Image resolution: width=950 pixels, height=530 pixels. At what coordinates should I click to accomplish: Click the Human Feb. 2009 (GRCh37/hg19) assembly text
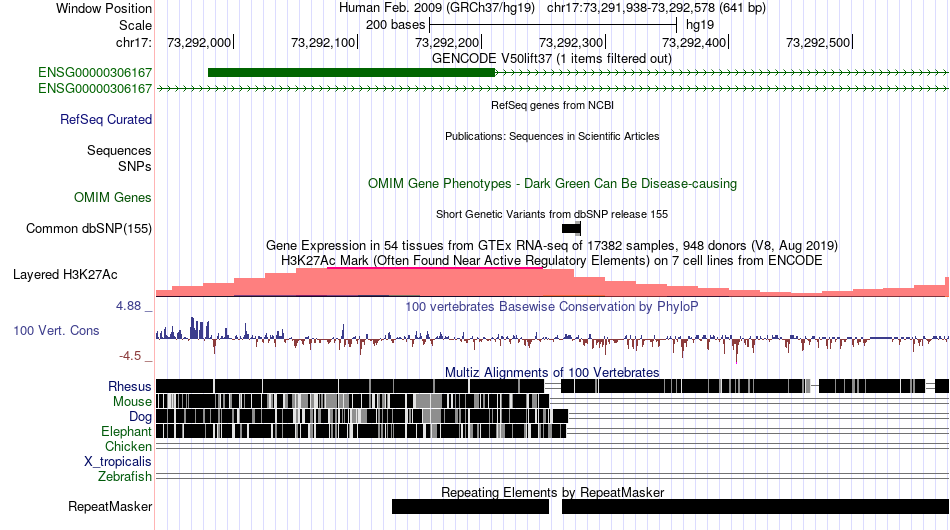pos(437,8)
